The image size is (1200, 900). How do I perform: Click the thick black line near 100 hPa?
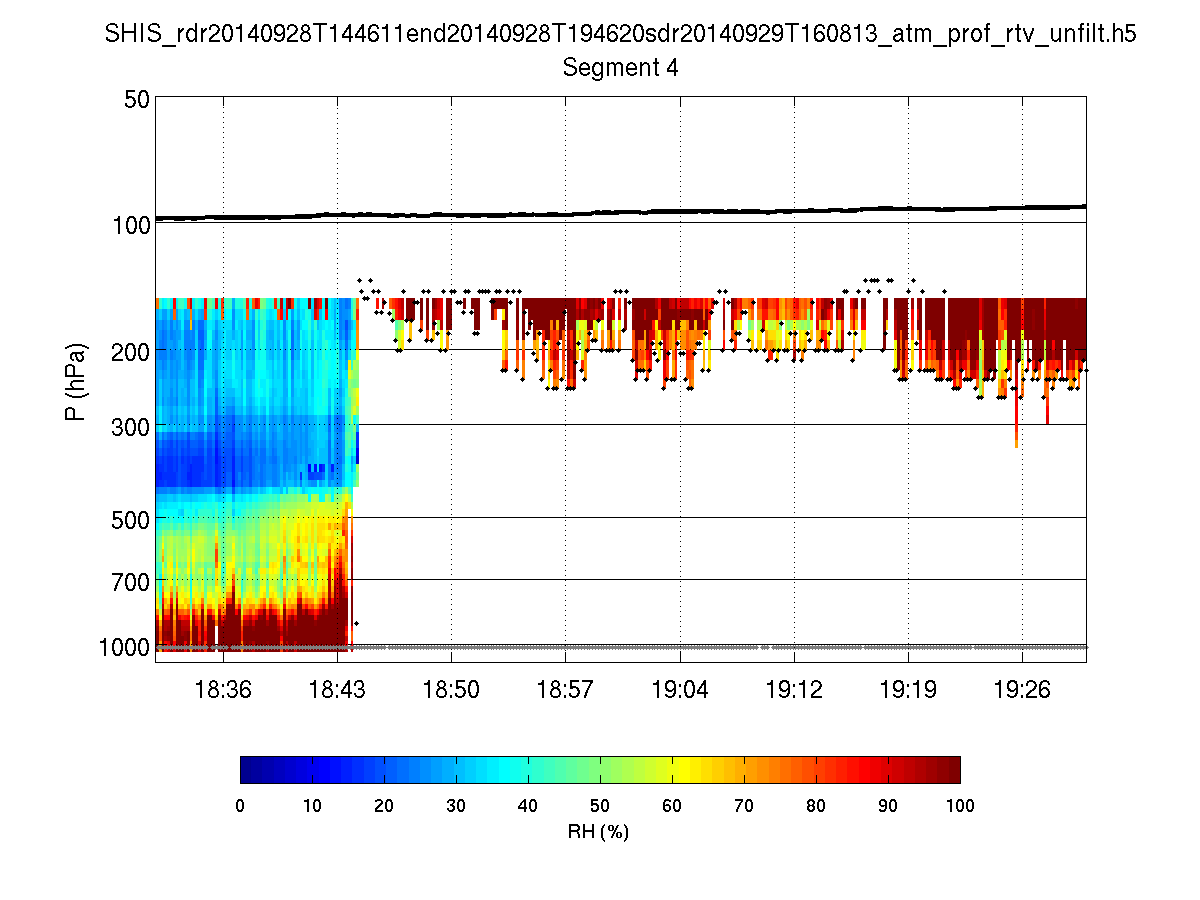coord(620,213)
